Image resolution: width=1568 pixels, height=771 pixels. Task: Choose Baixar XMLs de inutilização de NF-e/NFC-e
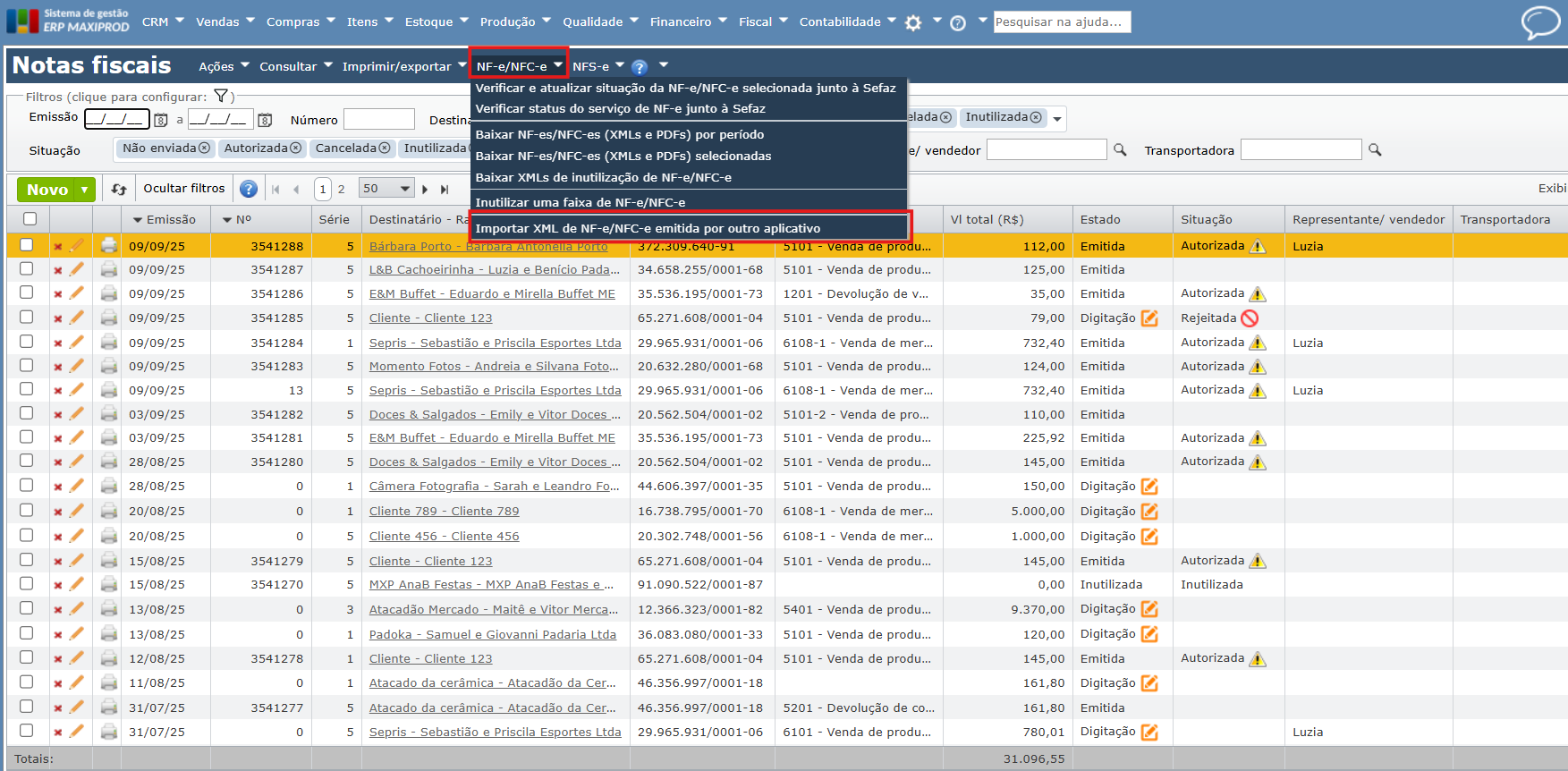point(604,177)
